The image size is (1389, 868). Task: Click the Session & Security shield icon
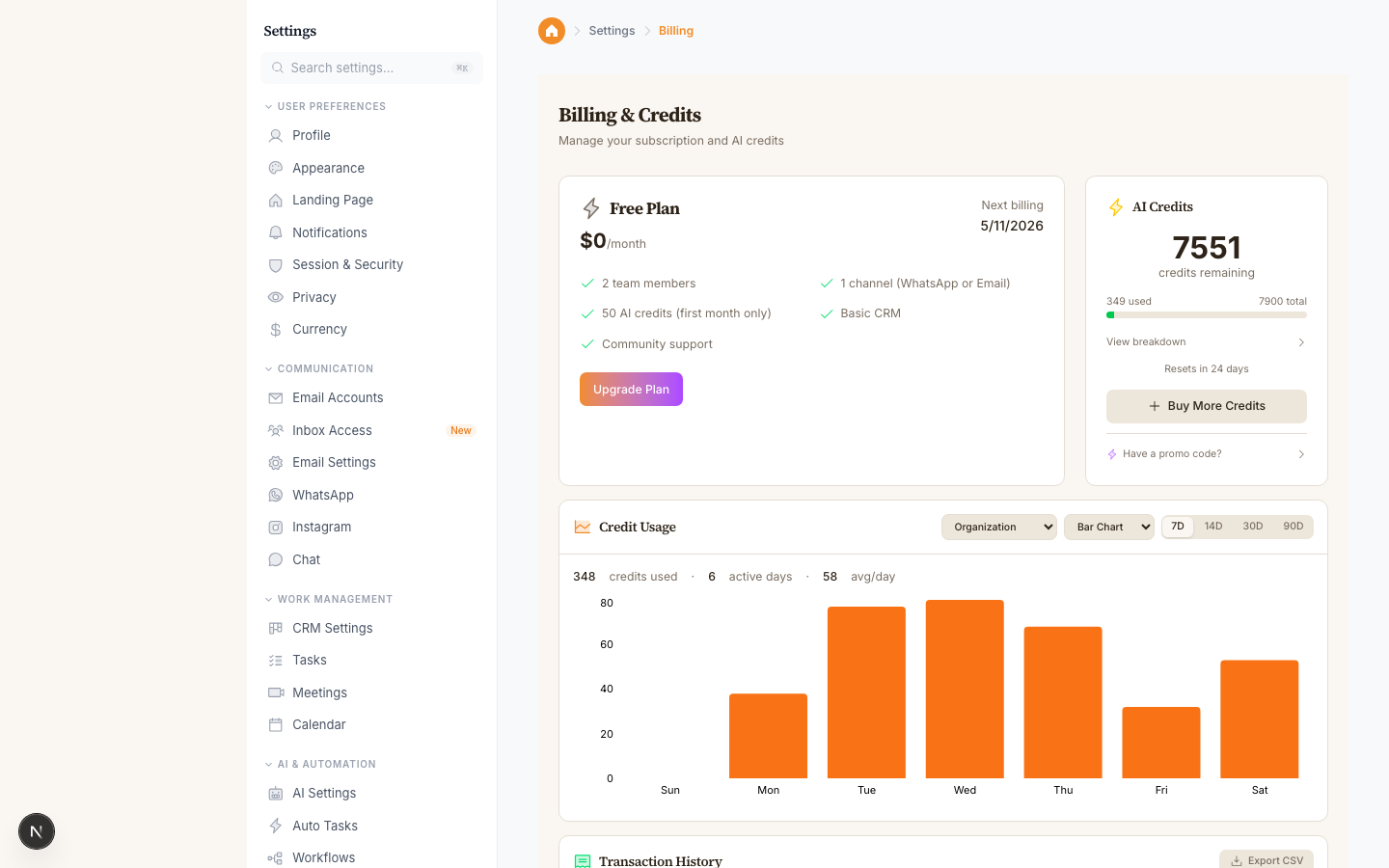click(x=276, y=264)
